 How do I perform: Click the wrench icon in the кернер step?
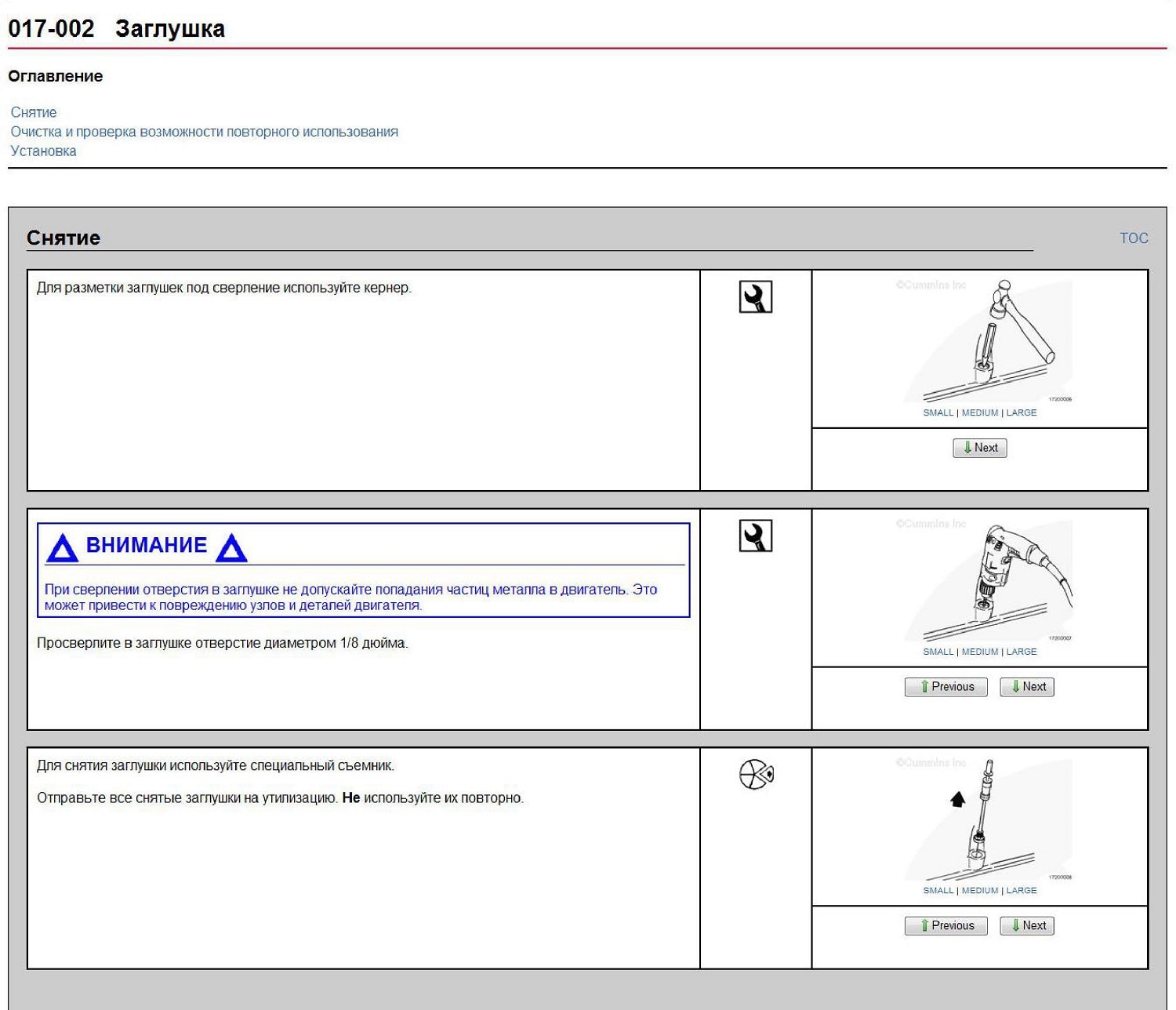755,296
